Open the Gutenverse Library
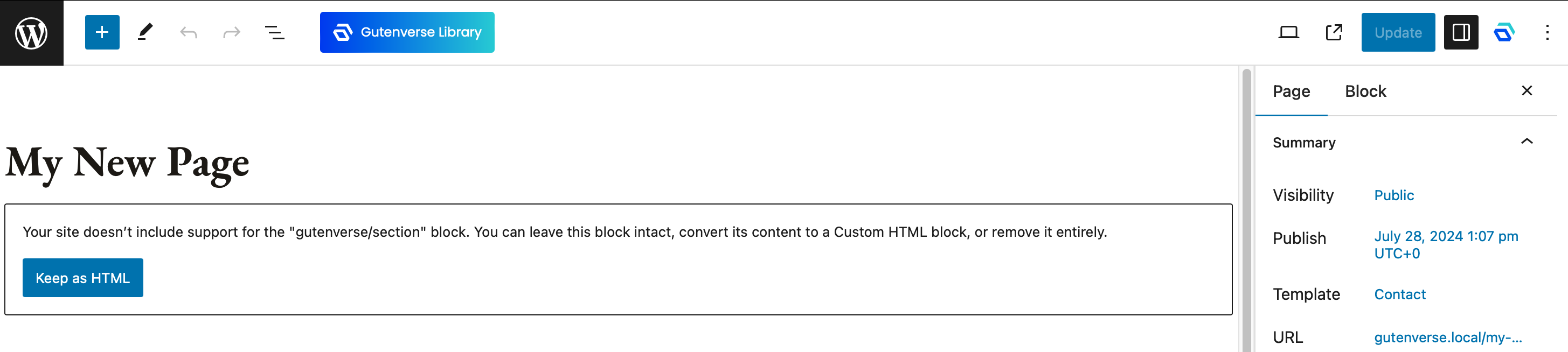 point(407,33)
